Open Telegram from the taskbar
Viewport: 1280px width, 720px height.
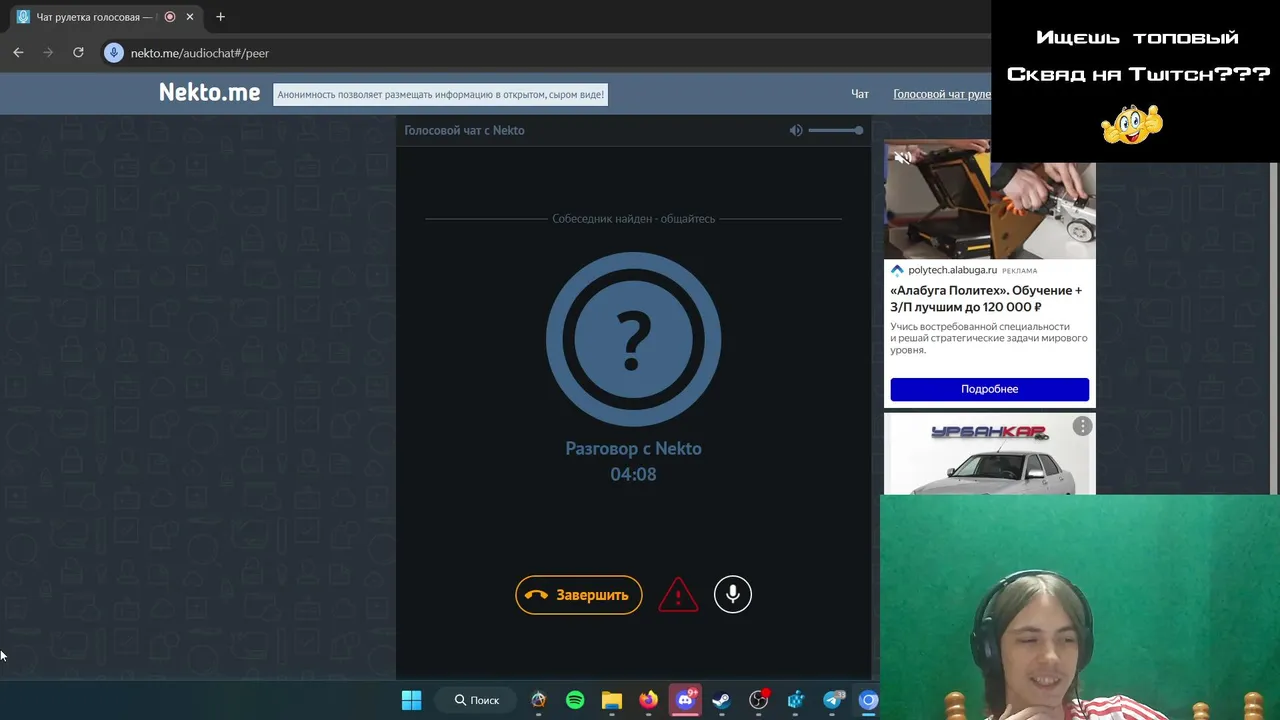point(832,700)
